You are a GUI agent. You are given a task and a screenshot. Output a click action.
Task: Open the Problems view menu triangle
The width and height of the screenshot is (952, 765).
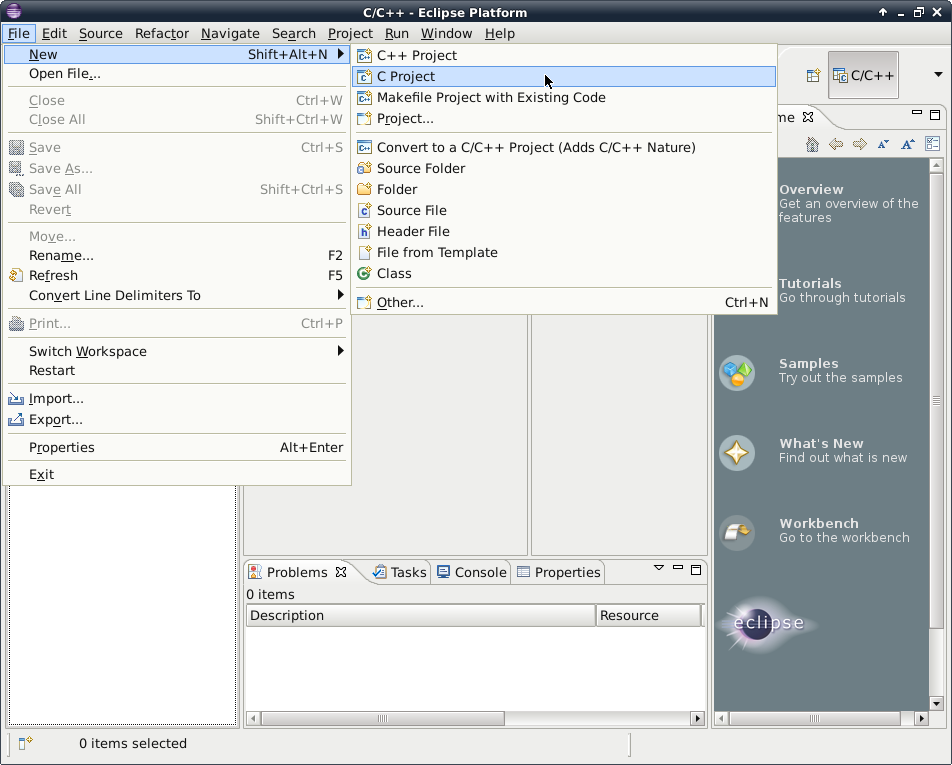point(659,568)
